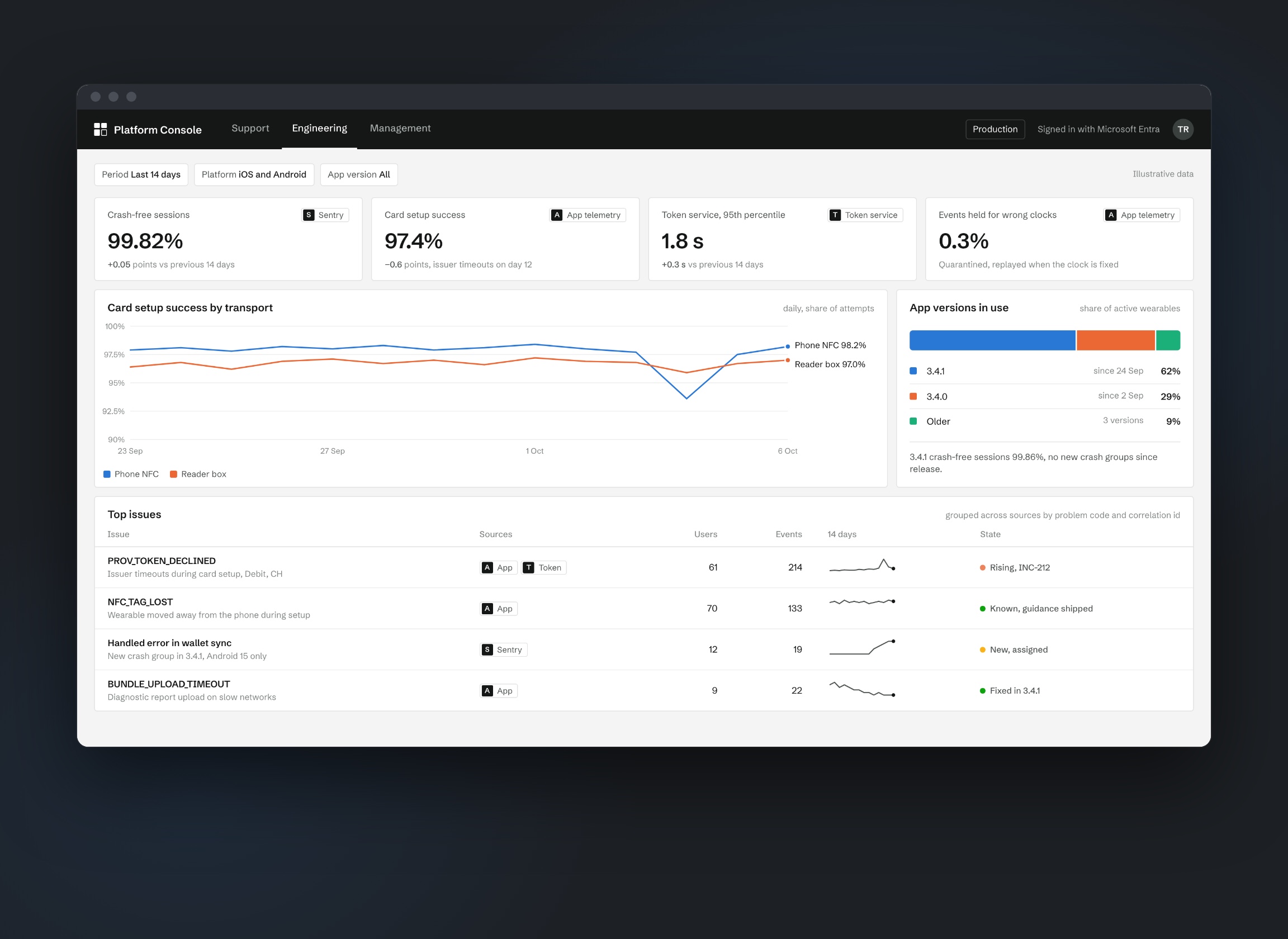Click the orange Rising, INC-212 status dot

983,568
